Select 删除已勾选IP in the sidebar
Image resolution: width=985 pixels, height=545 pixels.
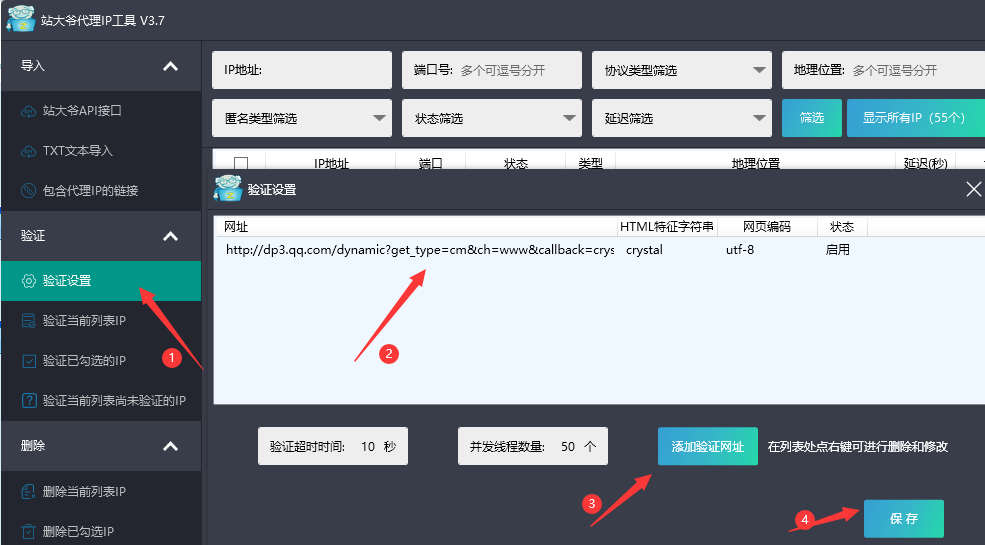pos(101,531)
